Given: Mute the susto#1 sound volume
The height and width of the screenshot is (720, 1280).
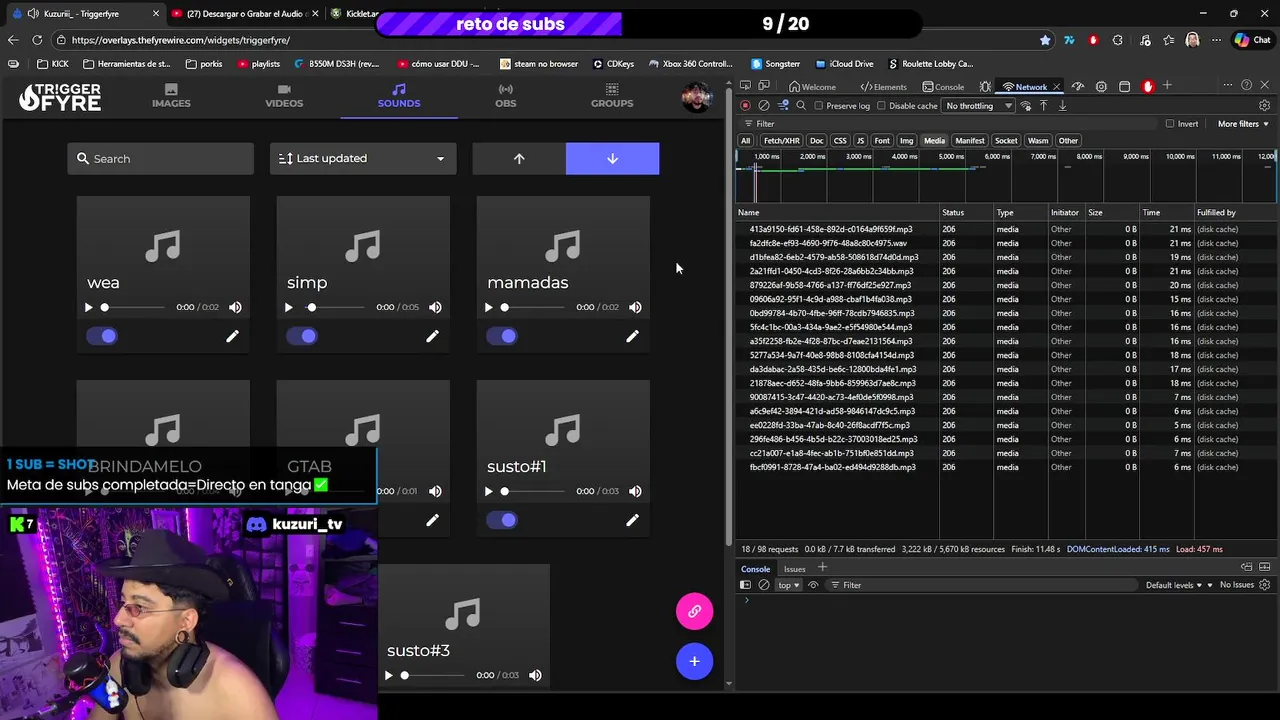Looking at the screenshot, I should (635, 492).
